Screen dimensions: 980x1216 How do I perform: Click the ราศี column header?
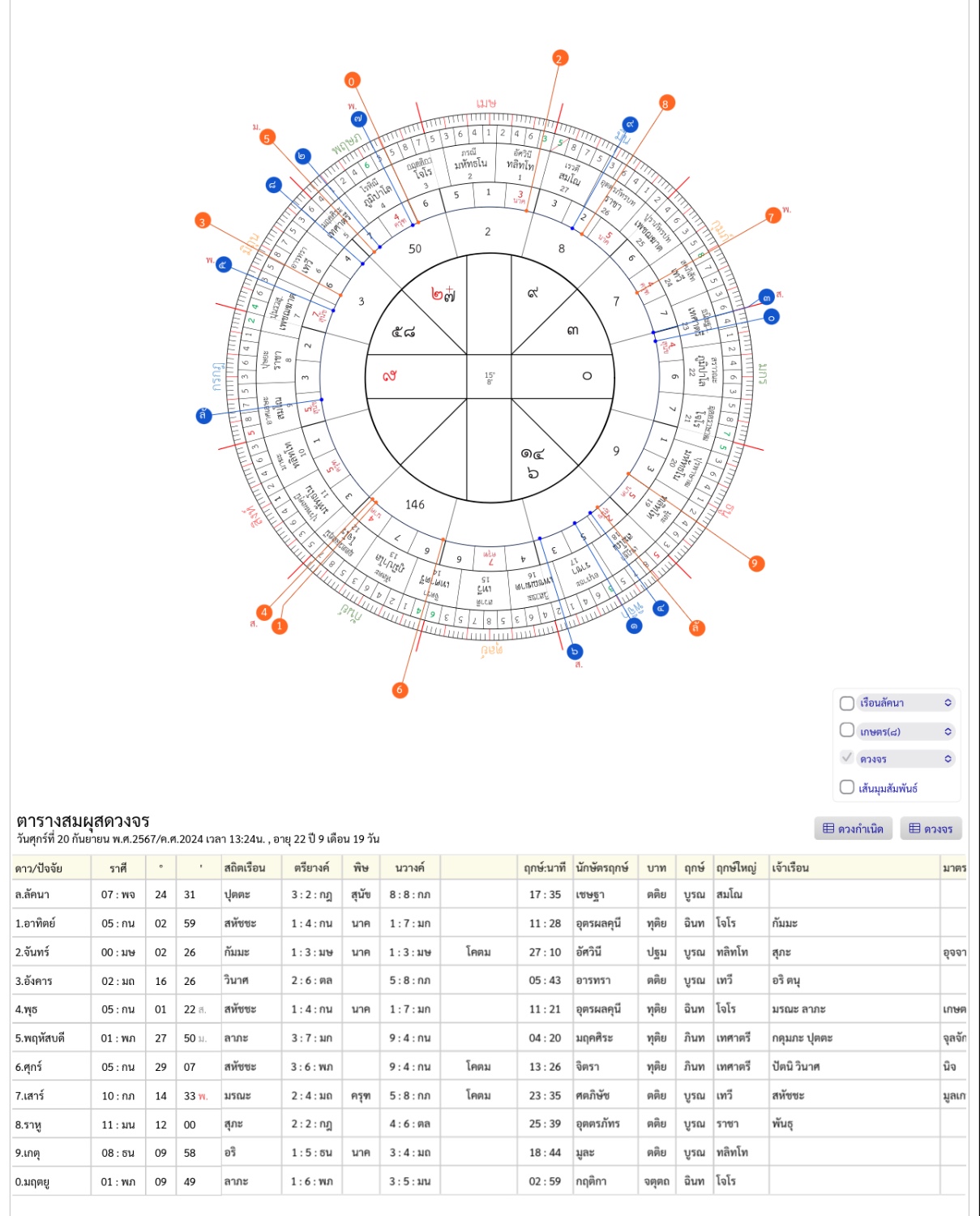(118, 868)
